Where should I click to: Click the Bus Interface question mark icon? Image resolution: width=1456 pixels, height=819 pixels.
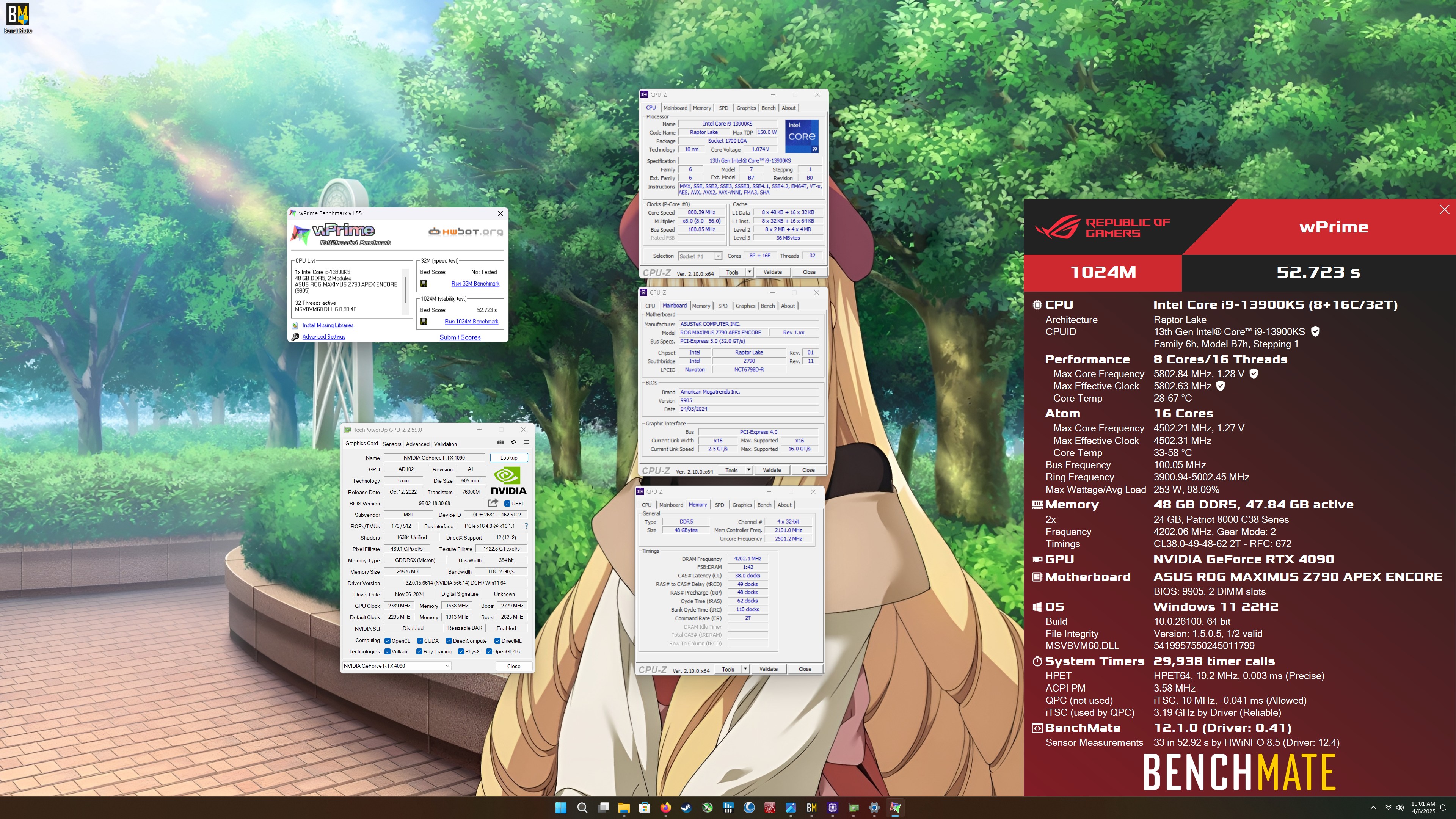click(x=526, y=526)
